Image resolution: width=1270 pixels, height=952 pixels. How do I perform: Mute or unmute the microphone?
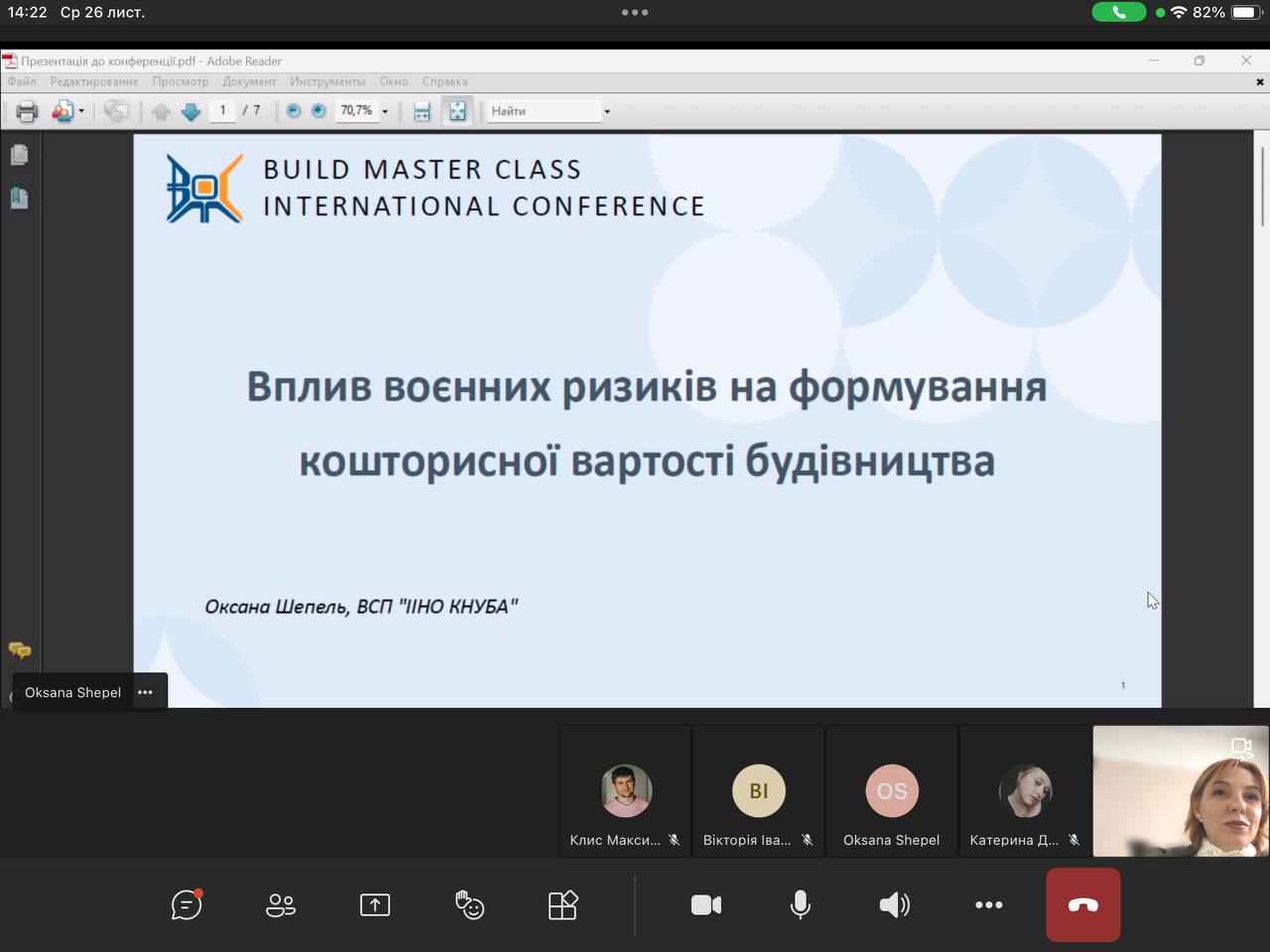click(800, 904)
